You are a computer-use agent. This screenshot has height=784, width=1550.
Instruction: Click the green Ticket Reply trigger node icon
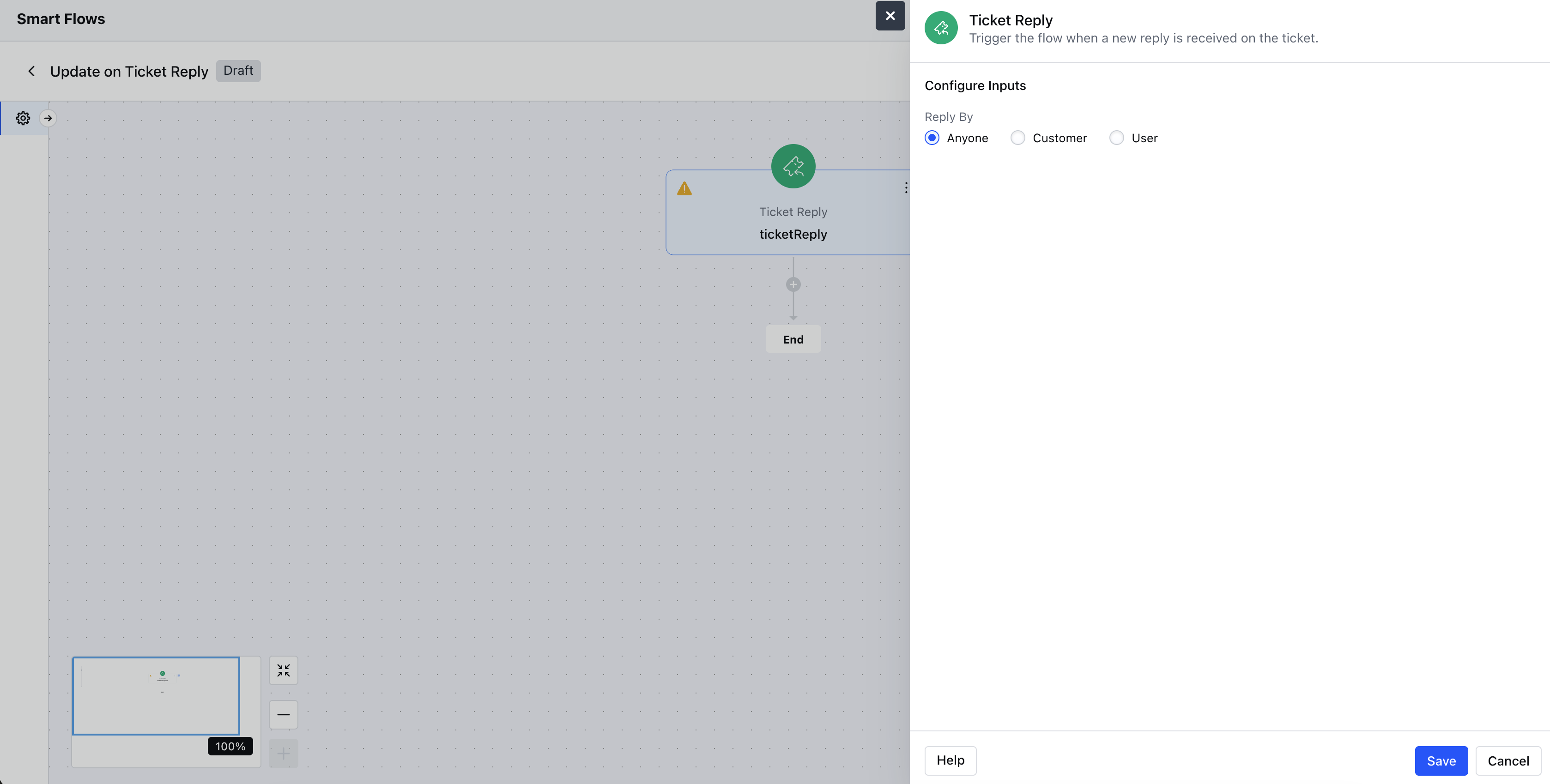tap(793, 166)
